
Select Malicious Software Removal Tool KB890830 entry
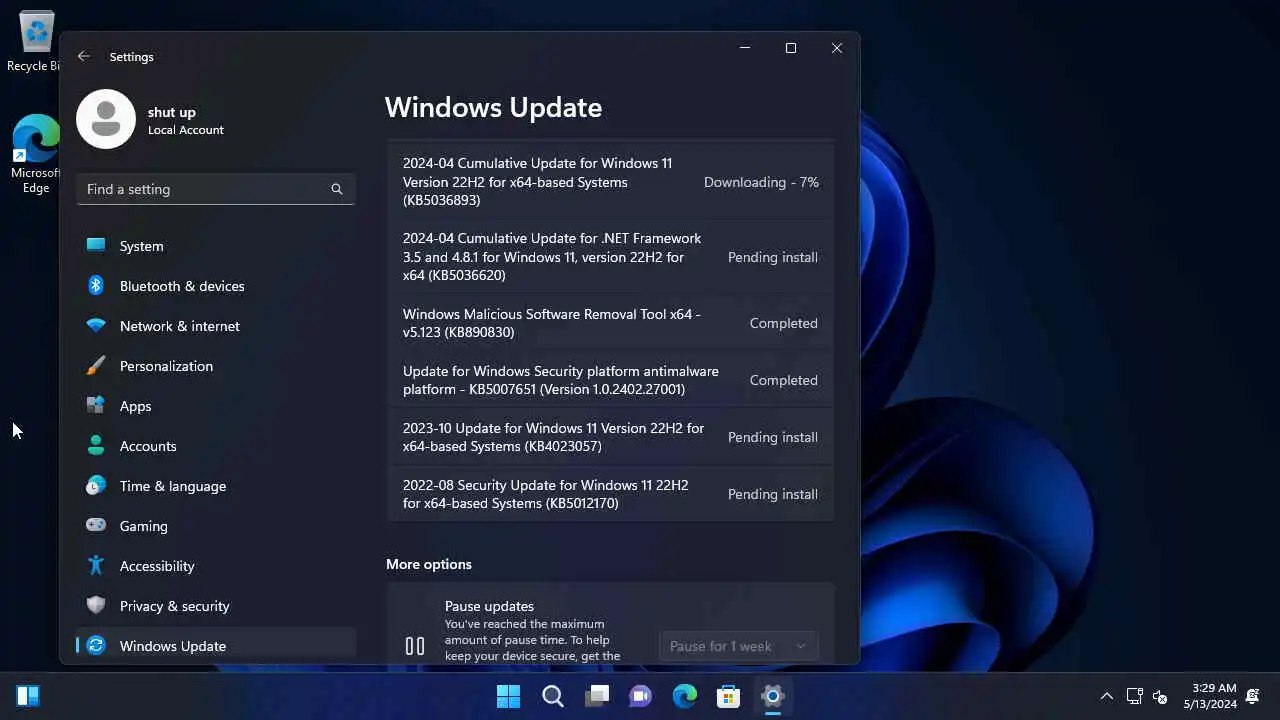click(610, 323)
